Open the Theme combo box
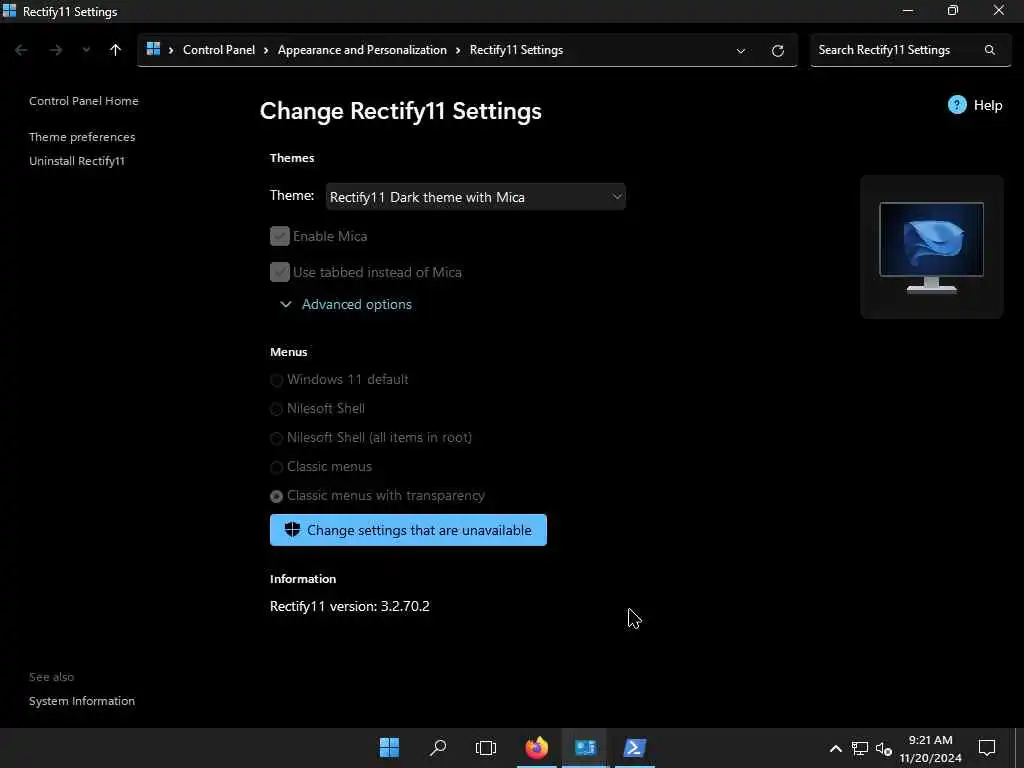 475,197
